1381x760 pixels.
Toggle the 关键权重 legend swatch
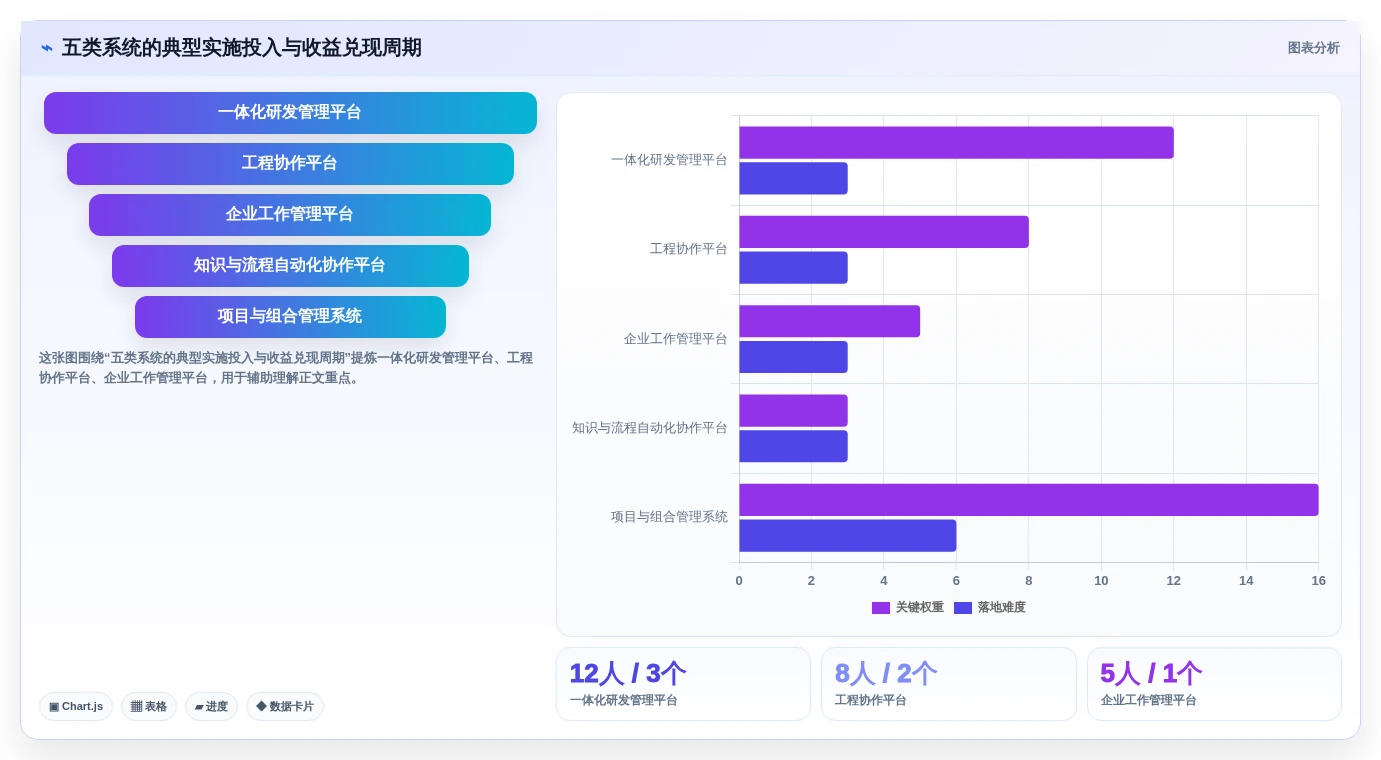(x=881, y=608)
